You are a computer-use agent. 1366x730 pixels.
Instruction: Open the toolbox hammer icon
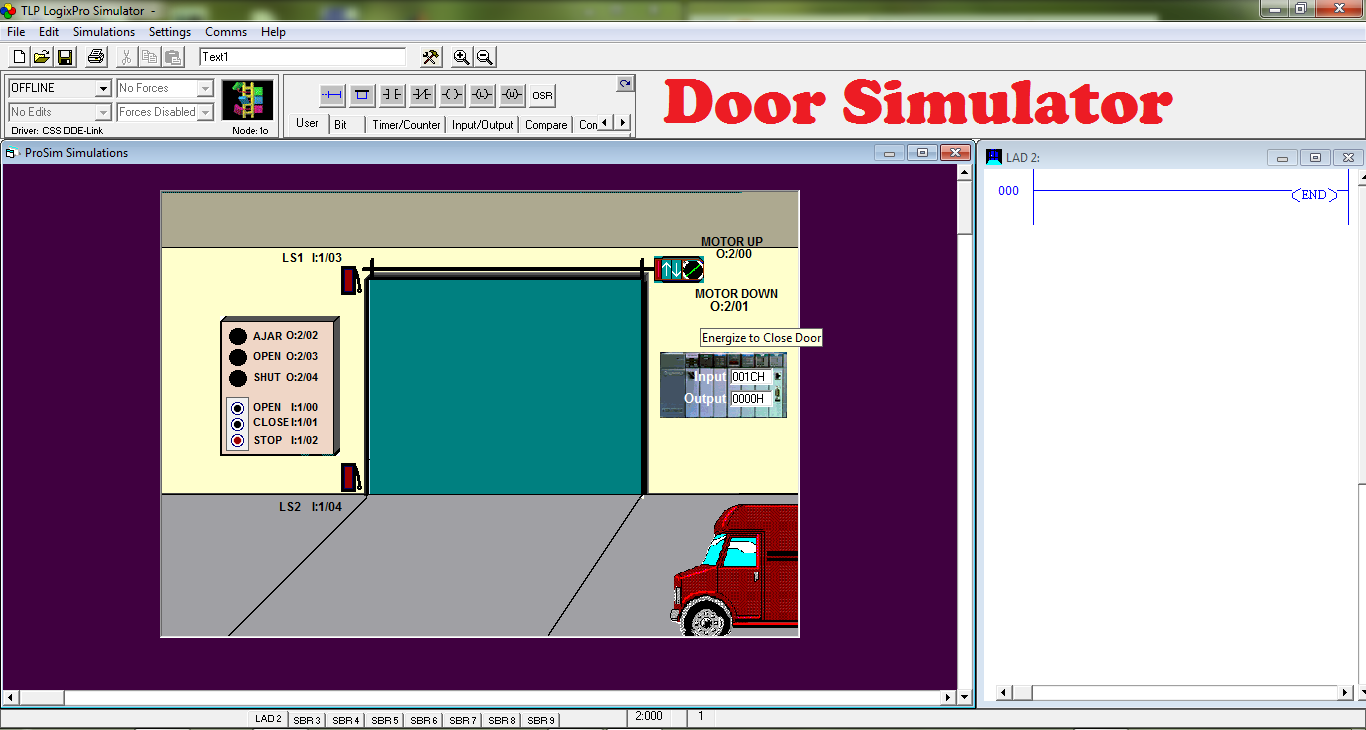click(429, 57)
